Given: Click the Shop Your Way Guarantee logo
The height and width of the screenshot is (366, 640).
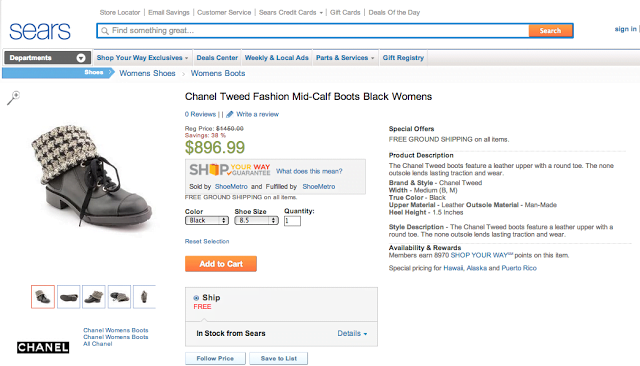Looking at the screenshot, I should 230,169.
